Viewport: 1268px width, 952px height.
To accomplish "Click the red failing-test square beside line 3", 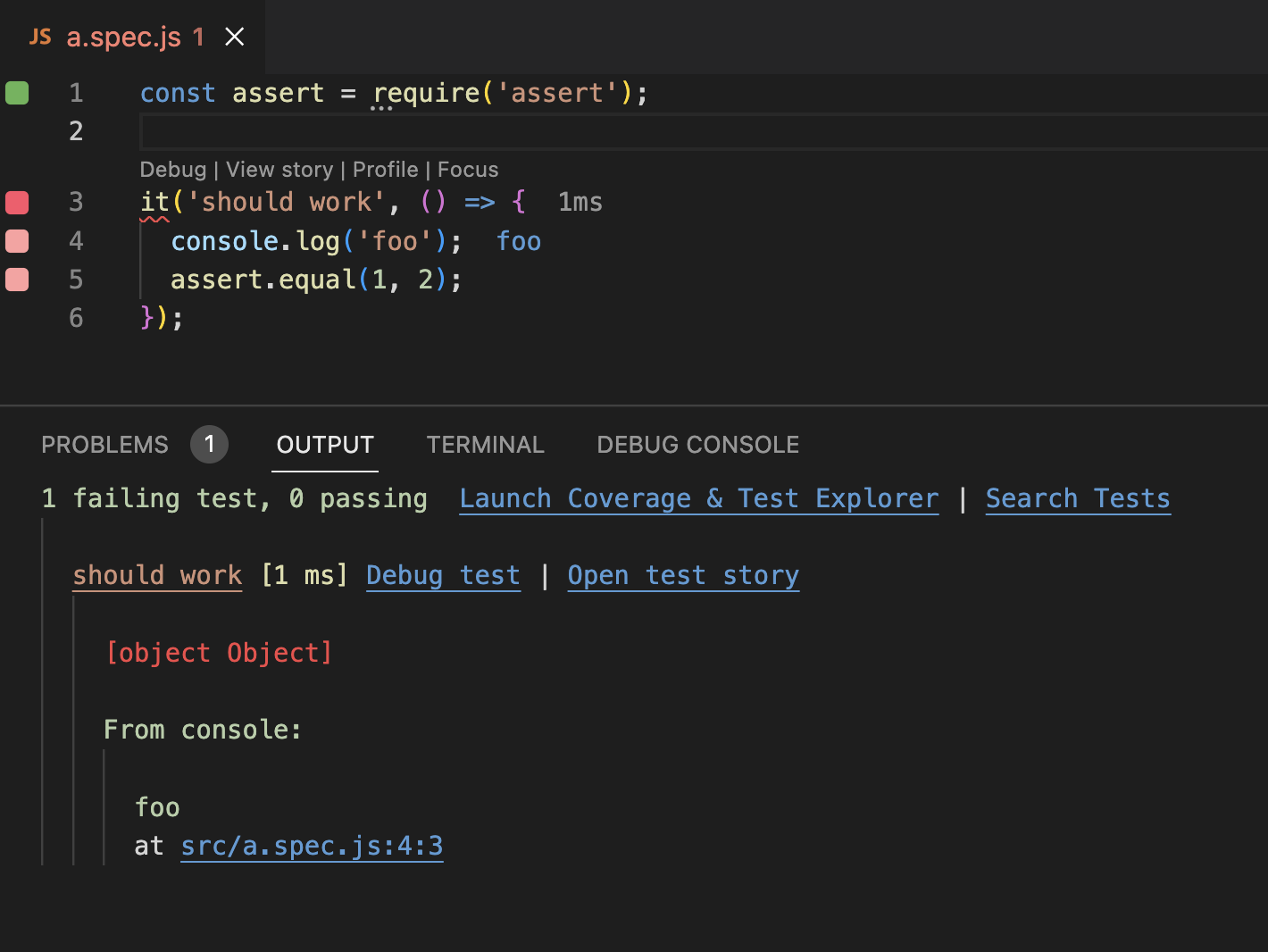I will pos(16,202).
